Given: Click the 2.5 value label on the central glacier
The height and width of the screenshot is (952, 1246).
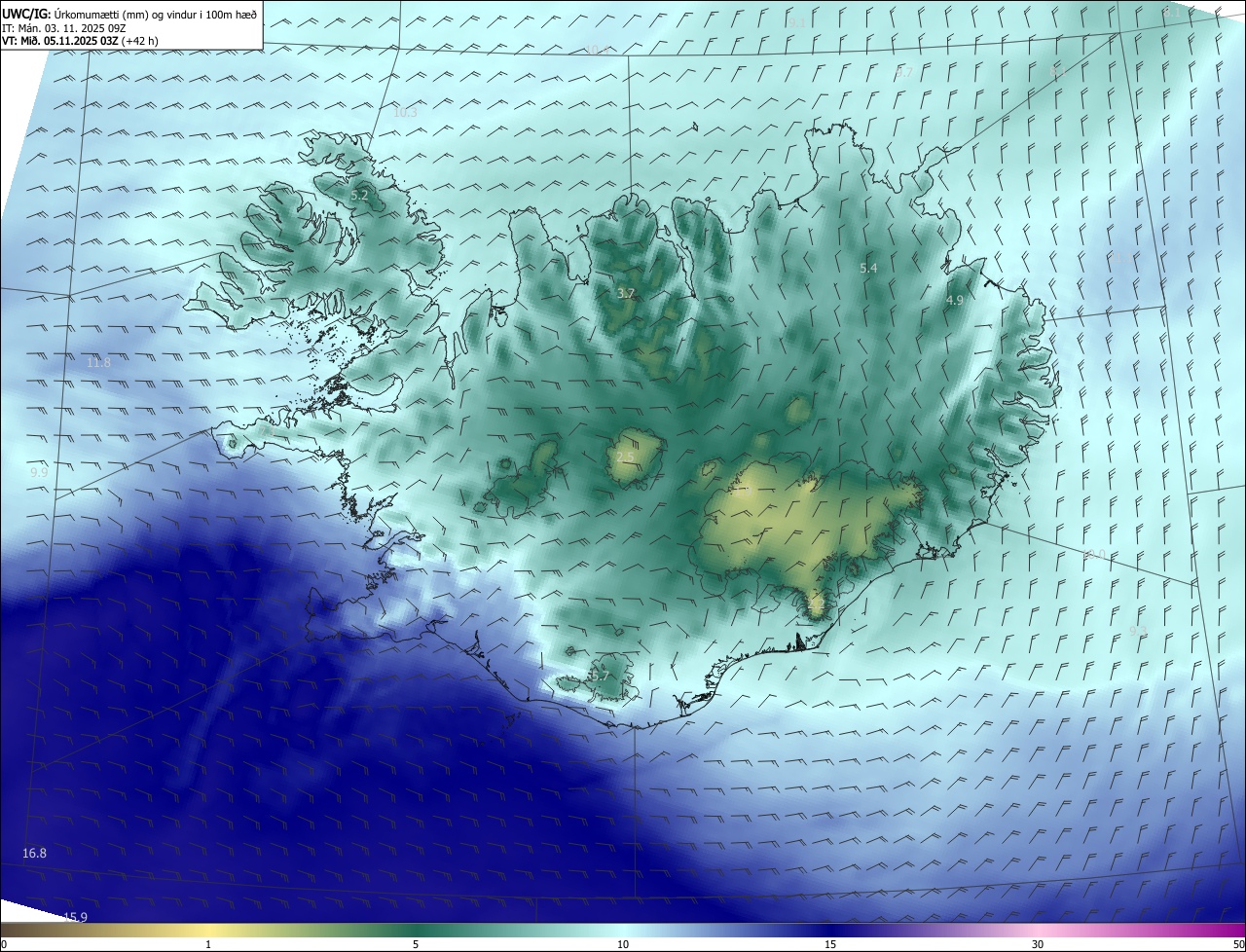Looking at the screenshot, I should coord(625,458).
